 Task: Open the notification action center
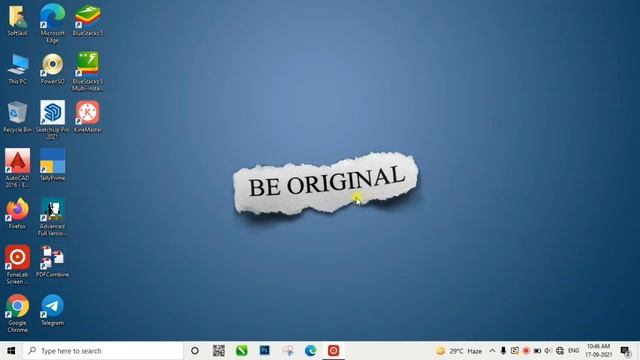(x=625, y=351)
